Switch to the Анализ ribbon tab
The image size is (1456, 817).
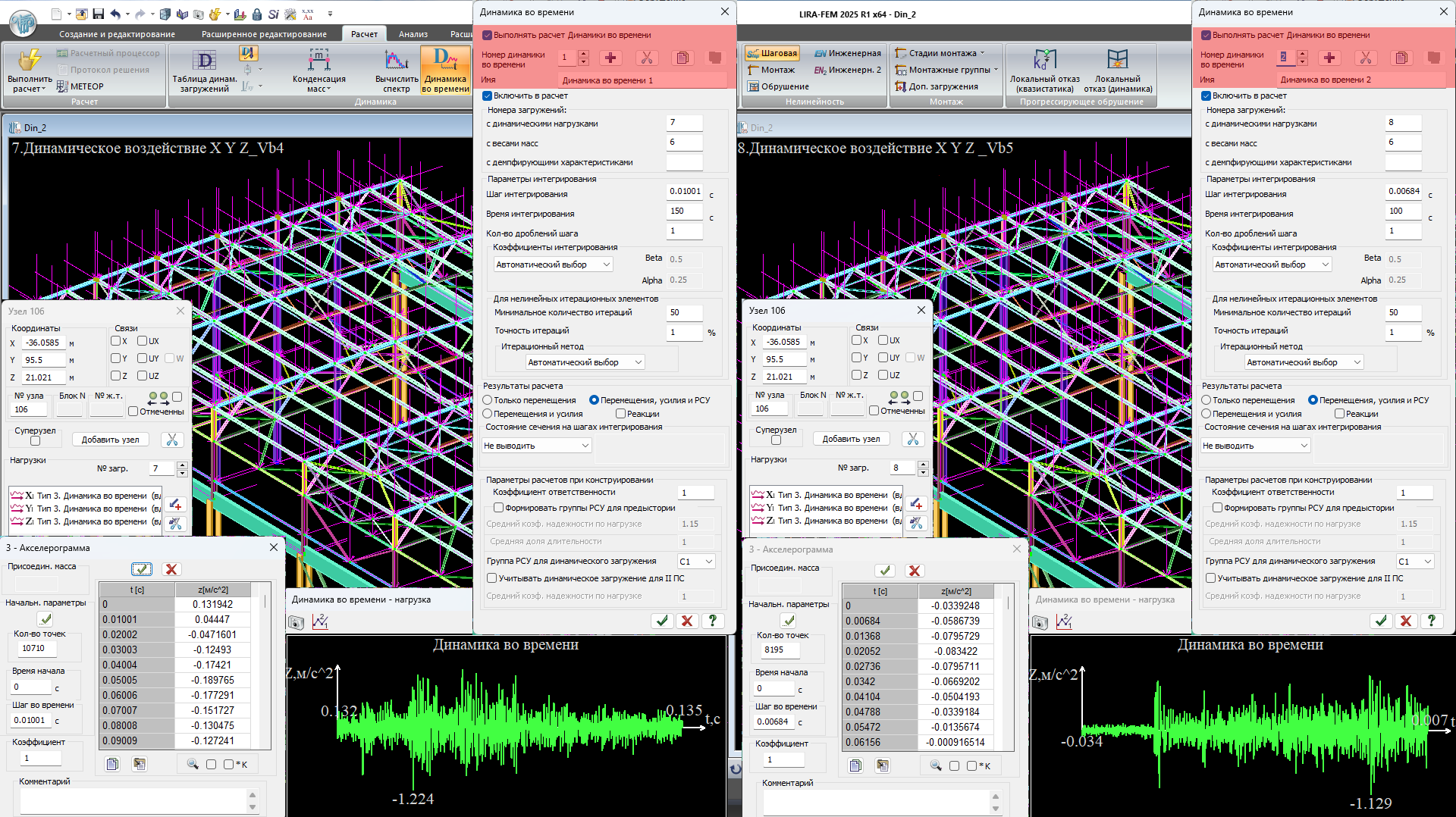pyautogui.click(x=413, y=34)
